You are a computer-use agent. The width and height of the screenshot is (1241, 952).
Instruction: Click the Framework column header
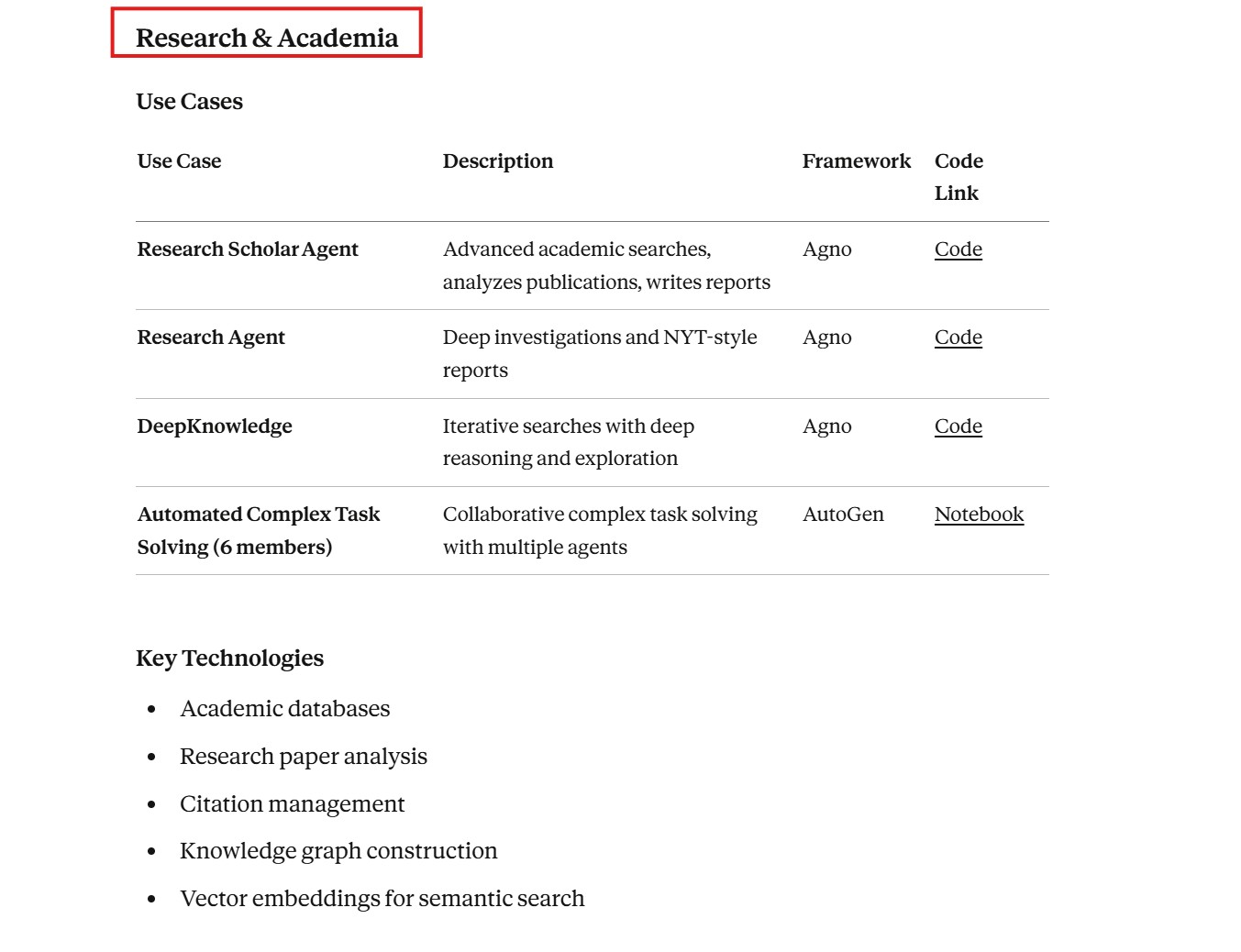(x=856, y=161)
